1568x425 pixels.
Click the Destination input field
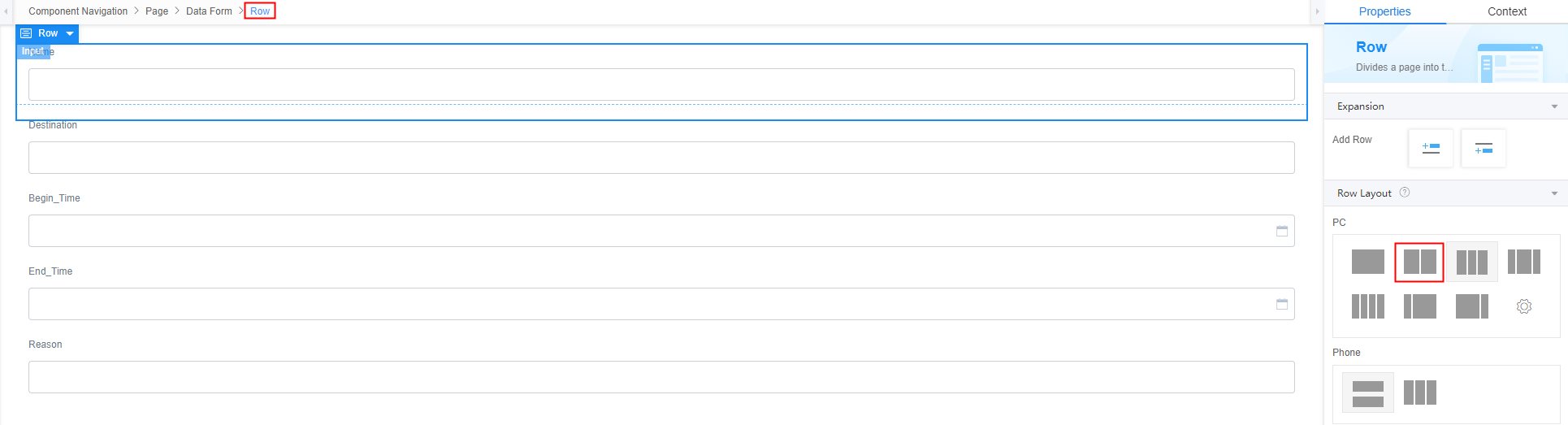pyautogui.click(x=661, y=158)
